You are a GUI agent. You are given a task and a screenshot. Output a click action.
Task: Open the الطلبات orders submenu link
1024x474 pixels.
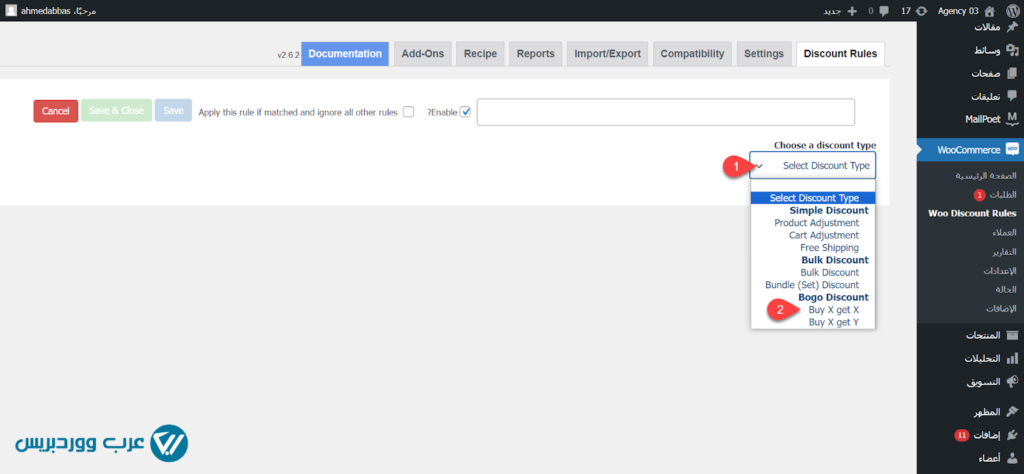1003,195
